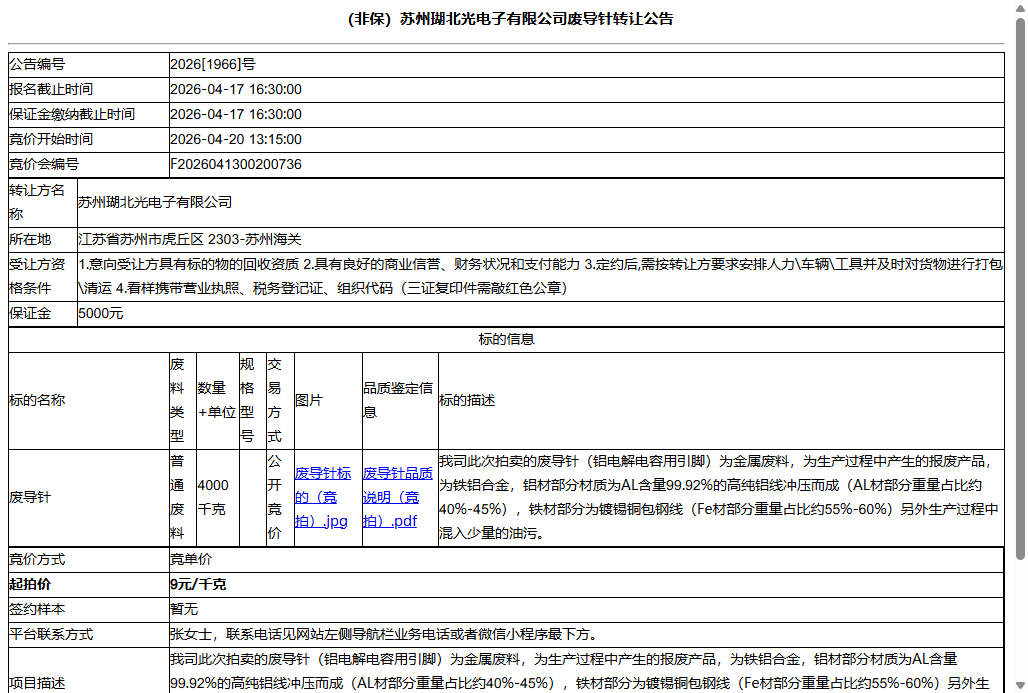Open the 废导针品质说明（竞拍）.pdf link
Screen dimensions: 1028x693
coord(397,497)
